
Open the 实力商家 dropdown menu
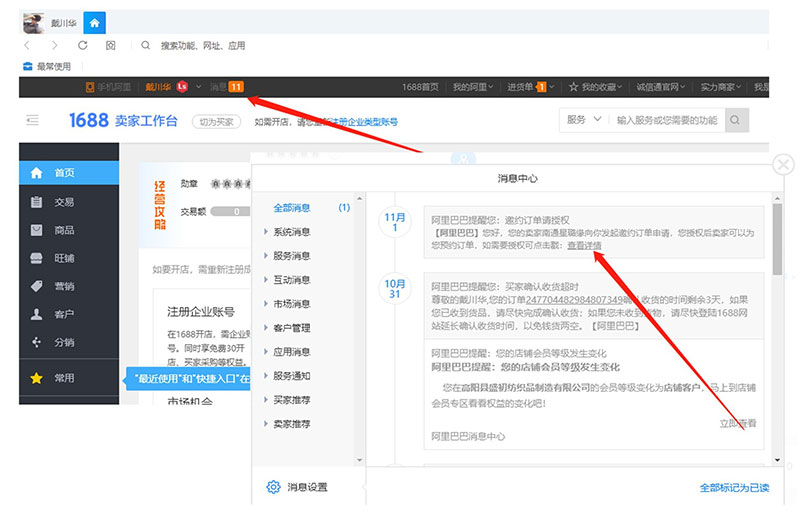pos(720,87)
